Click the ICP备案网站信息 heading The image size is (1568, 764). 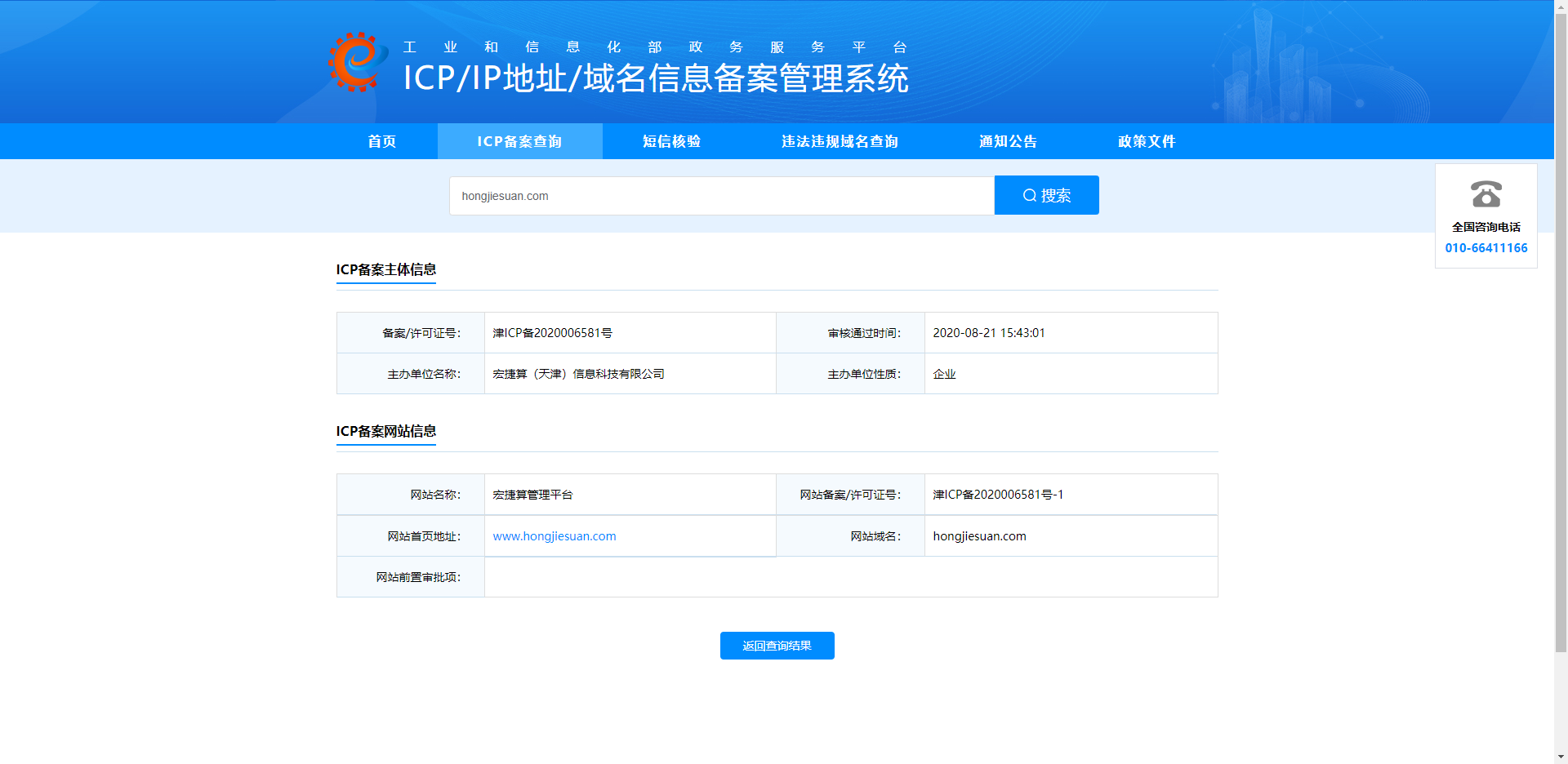386,431
